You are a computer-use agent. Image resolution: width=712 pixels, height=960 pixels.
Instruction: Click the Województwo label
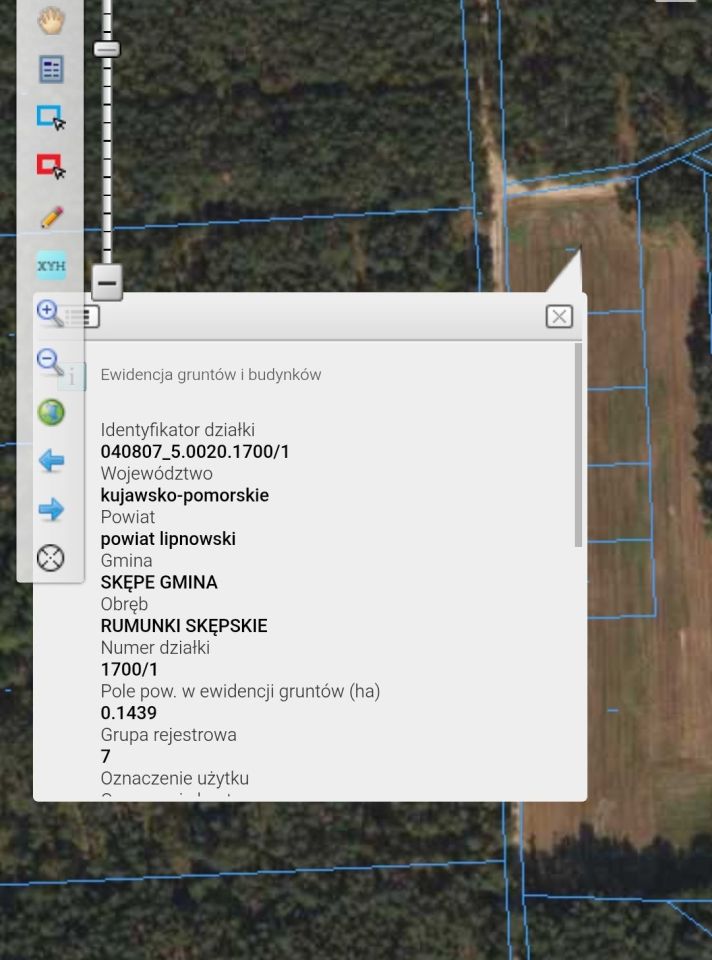click(156, 473)
